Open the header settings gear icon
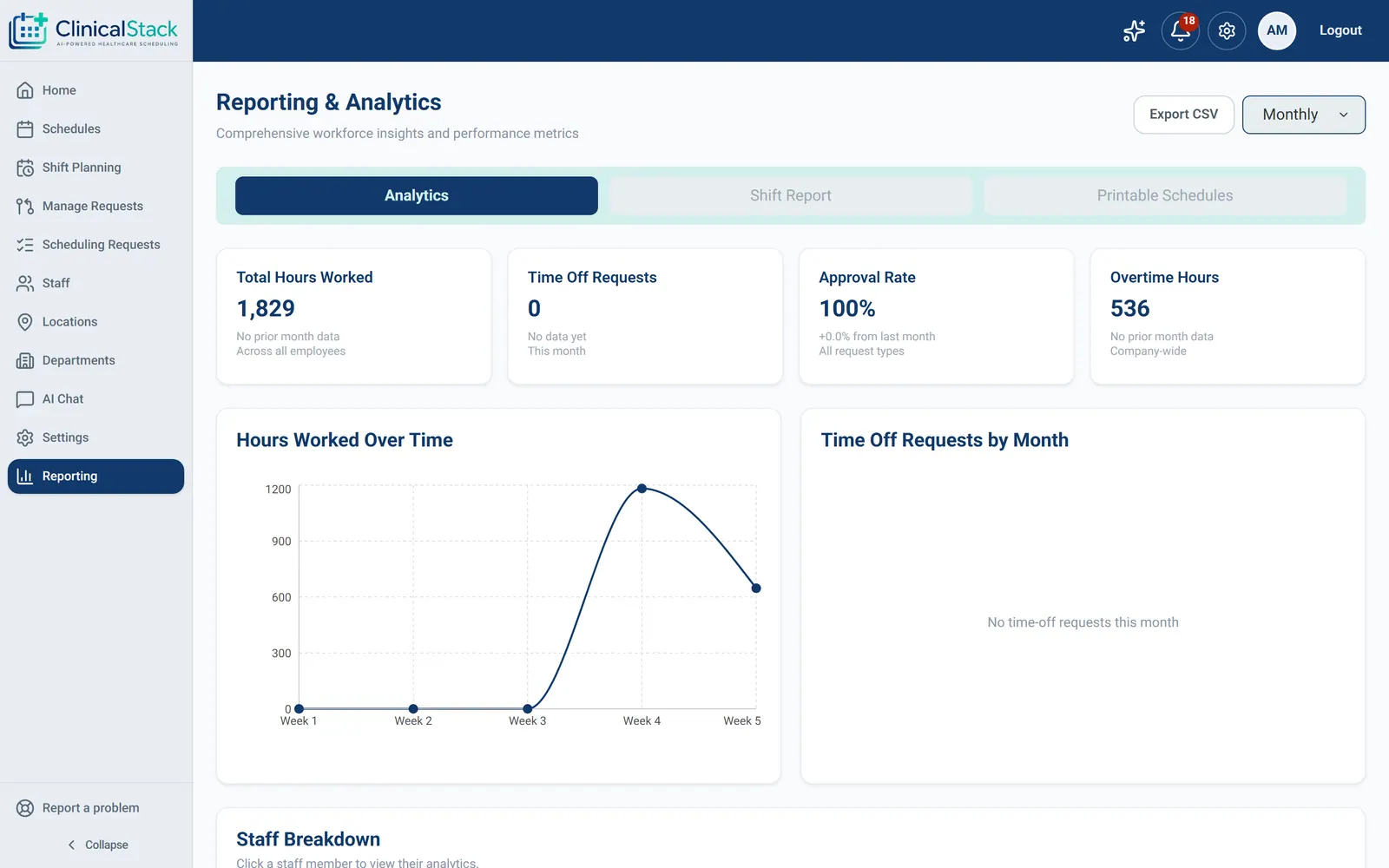This screenshot has width=1389, height=868. [1227, 30]
